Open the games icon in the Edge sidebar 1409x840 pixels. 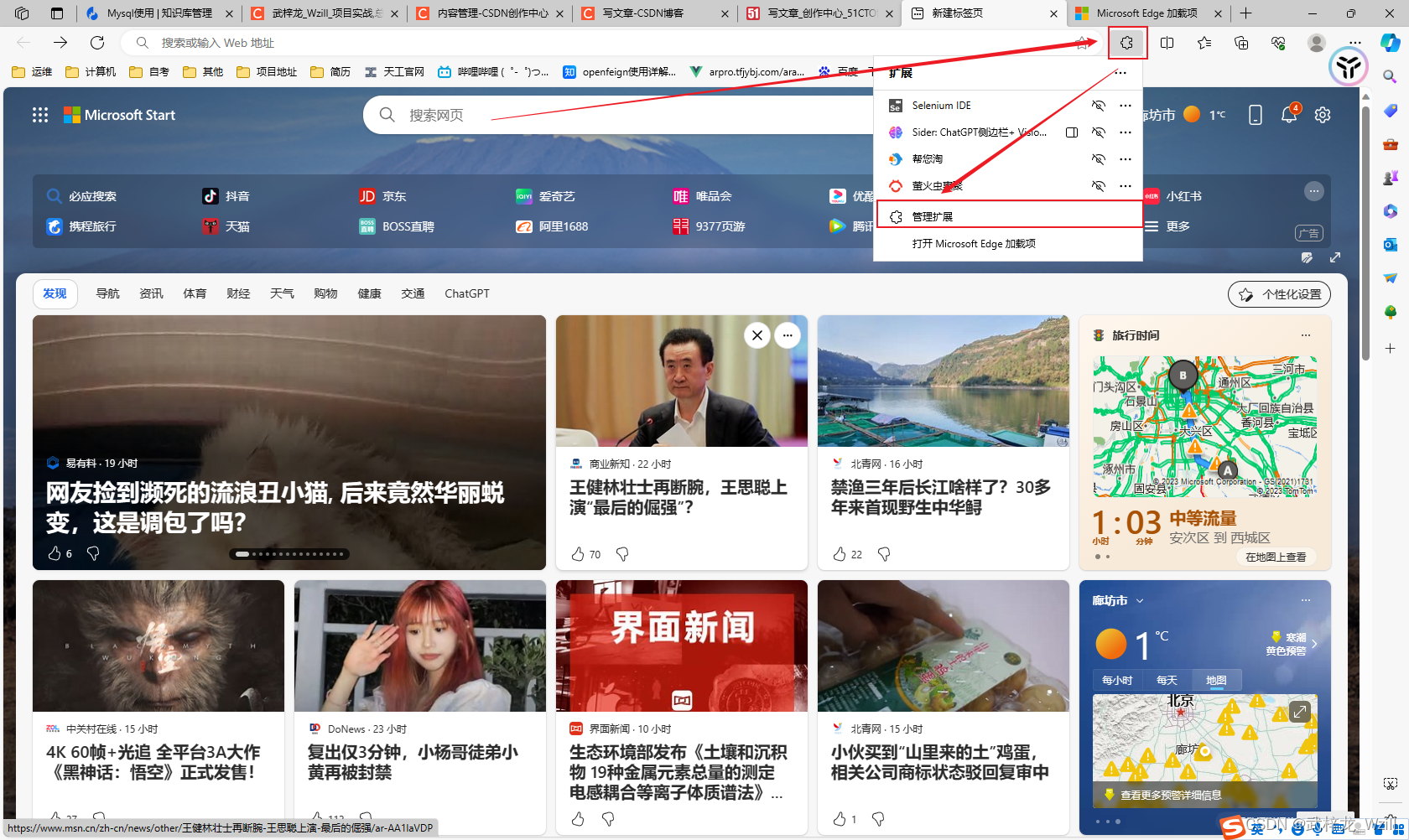pyautogui.click(x=1390, y=178)
